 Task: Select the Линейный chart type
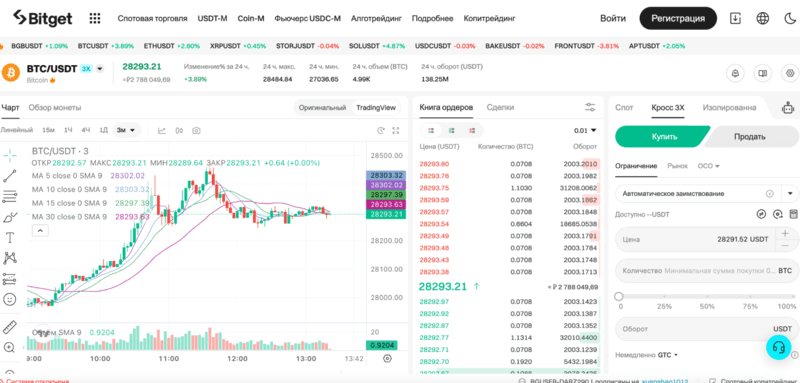16,130
